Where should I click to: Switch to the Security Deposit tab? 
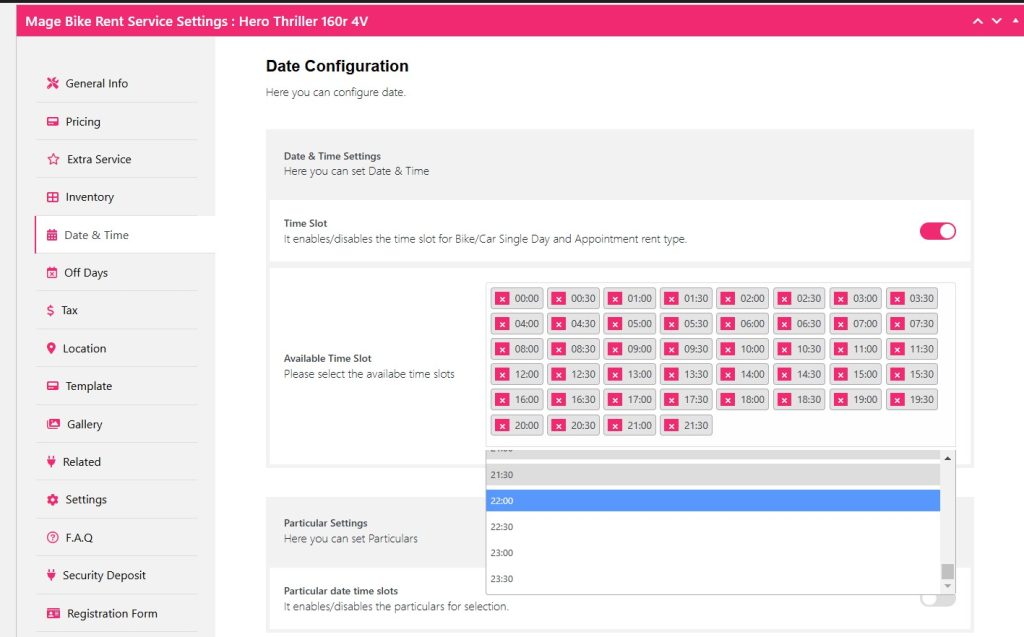click(104, 576)
